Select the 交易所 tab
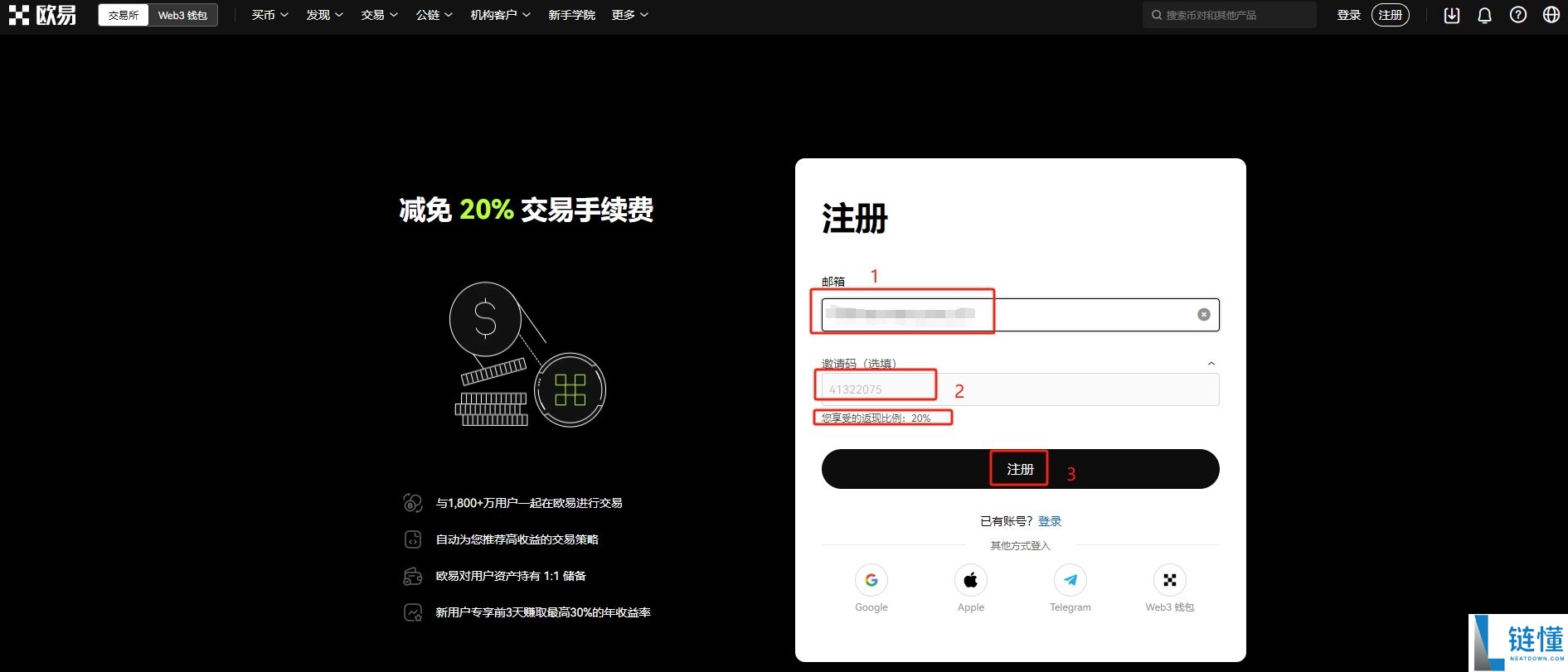This screenshot has width=1568, height=672. pyautogui.click(x=124, y=15)
